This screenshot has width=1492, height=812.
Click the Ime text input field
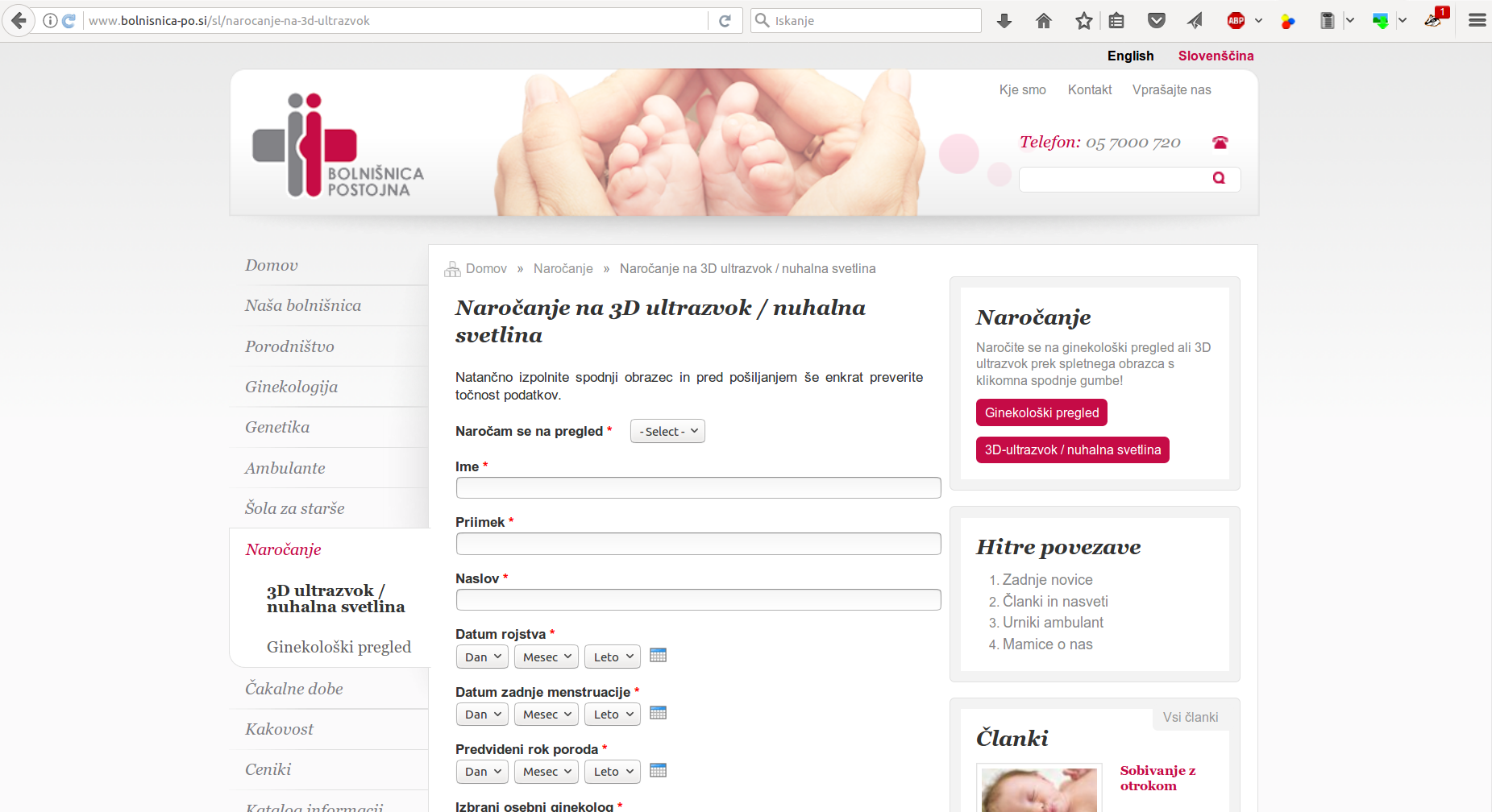(698, 487)
